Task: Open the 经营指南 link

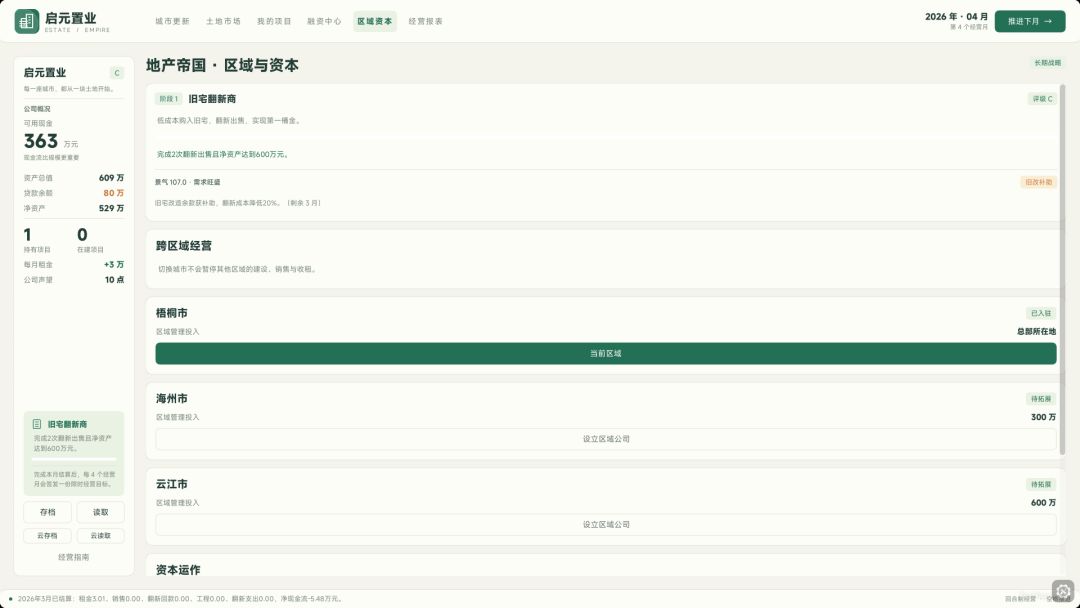Action: (74, 557)
